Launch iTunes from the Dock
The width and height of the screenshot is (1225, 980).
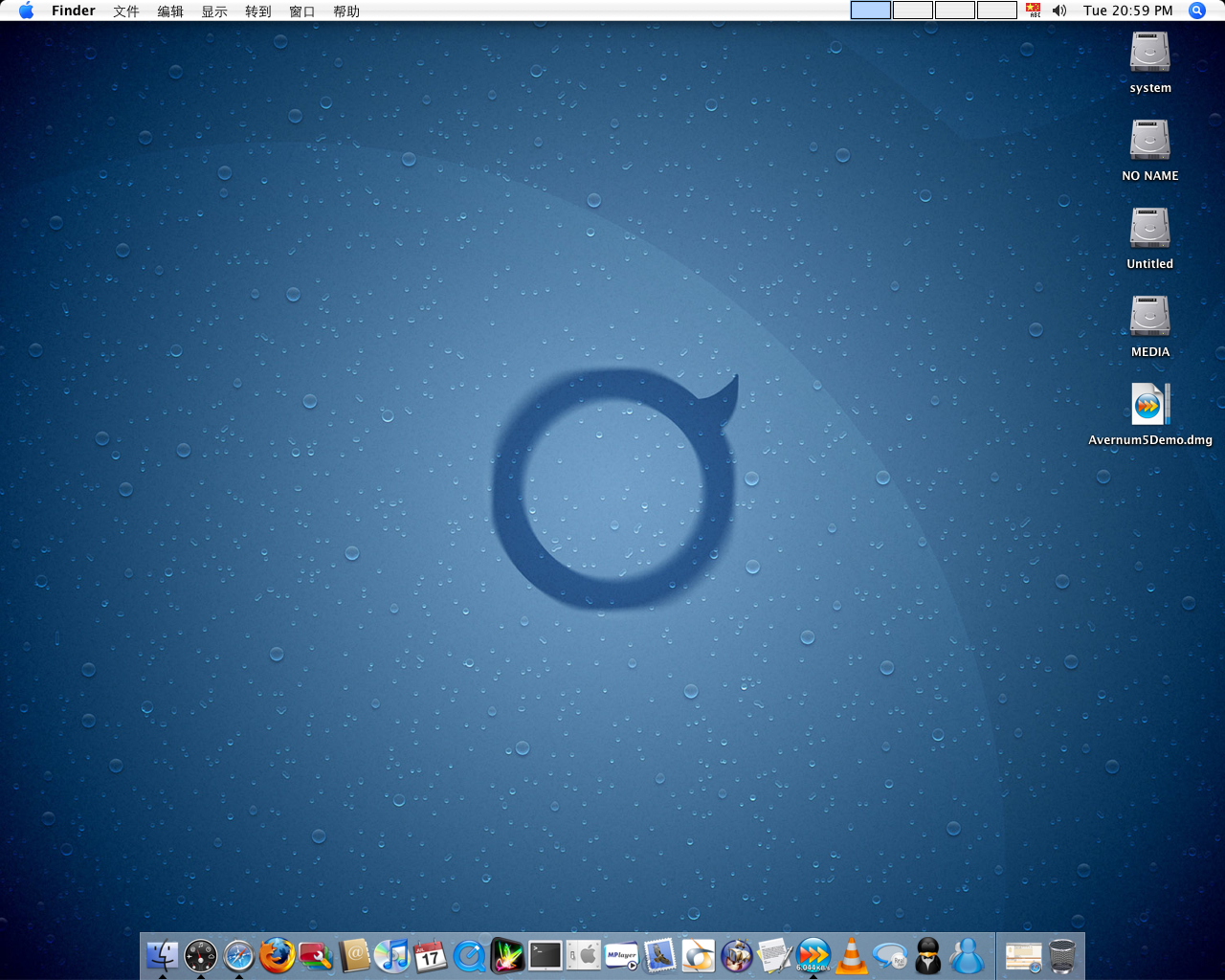[x=392, y=955]
